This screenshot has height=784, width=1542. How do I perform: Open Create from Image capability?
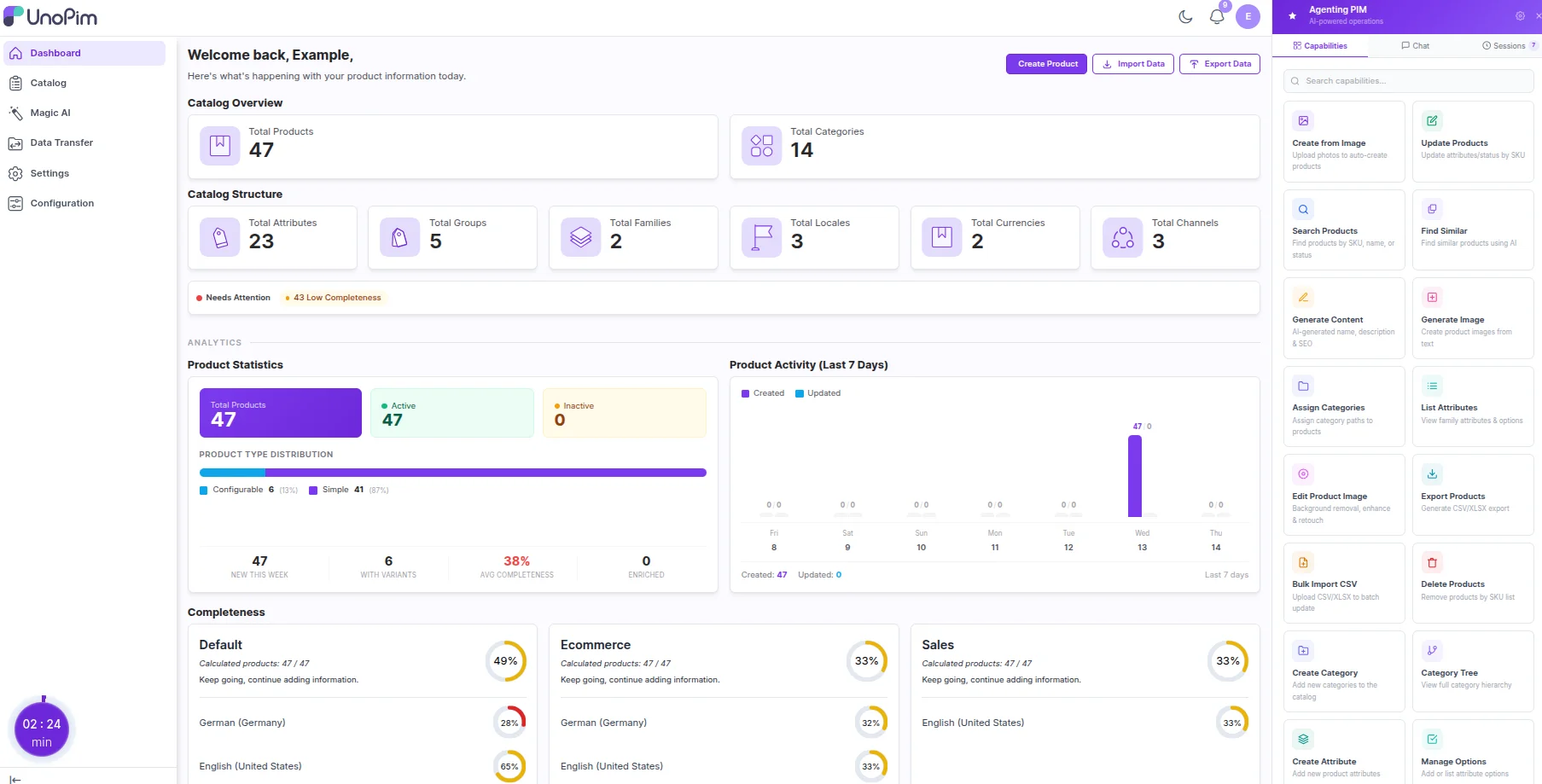coord(1343,142)
